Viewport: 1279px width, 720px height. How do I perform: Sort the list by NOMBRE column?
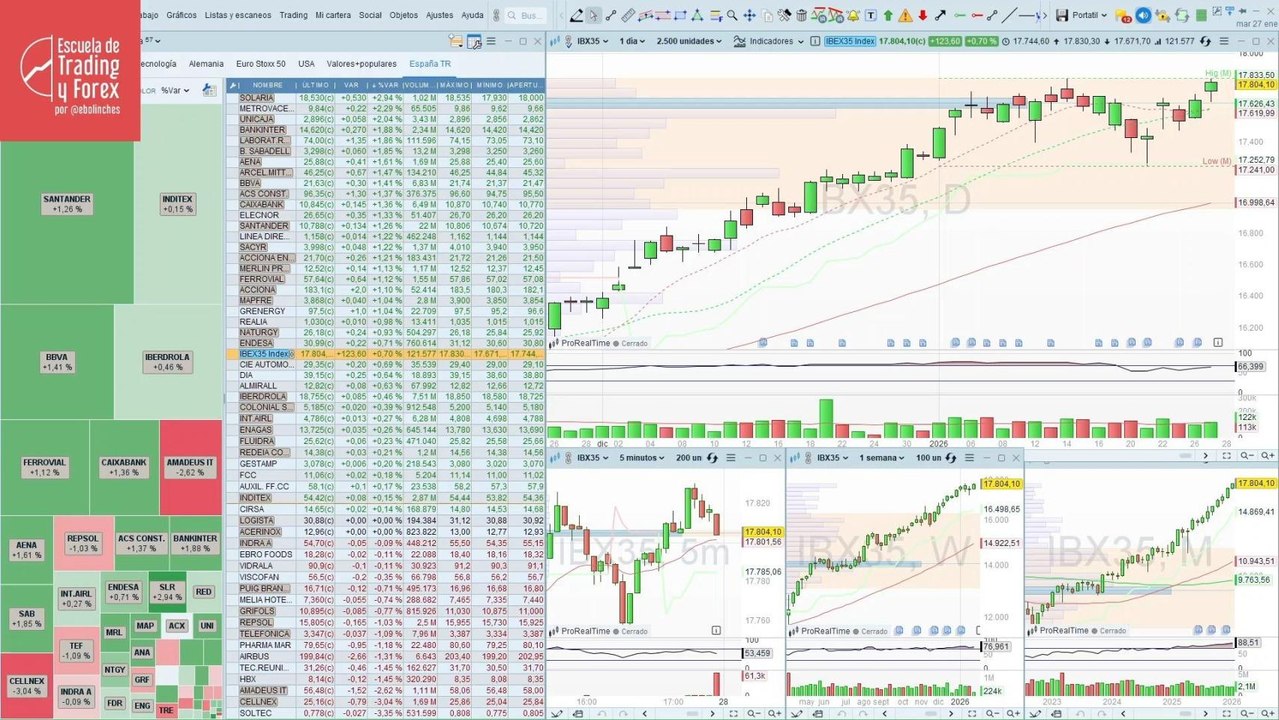click(x=267, y=85)
